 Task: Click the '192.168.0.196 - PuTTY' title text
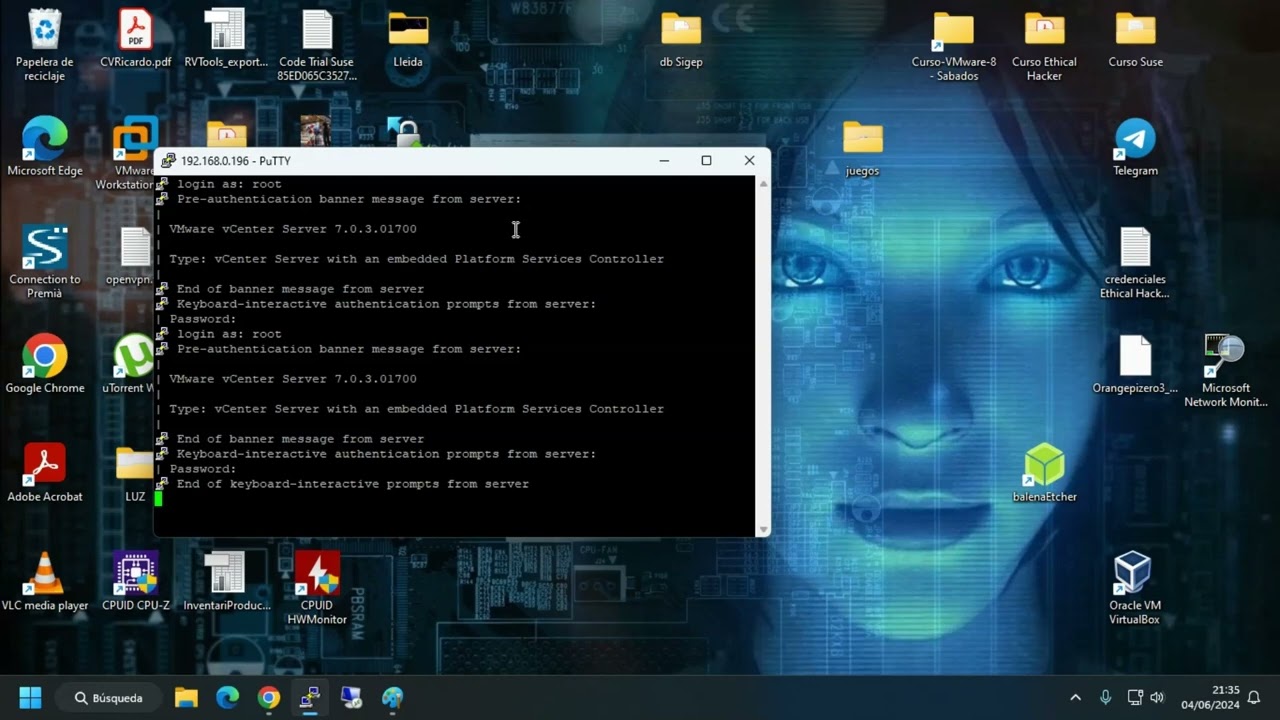point(236,161)
